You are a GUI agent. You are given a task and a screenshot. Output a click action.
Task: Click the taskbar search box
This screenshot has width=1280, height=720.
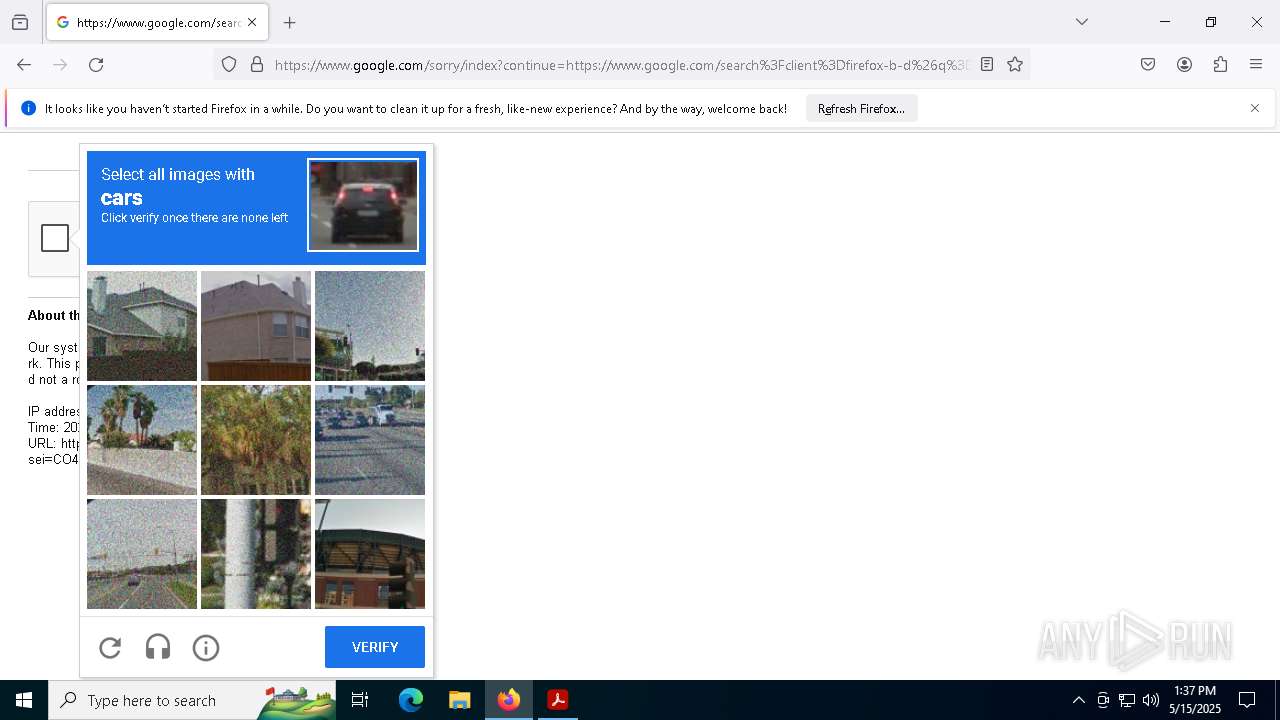point(192,700)
